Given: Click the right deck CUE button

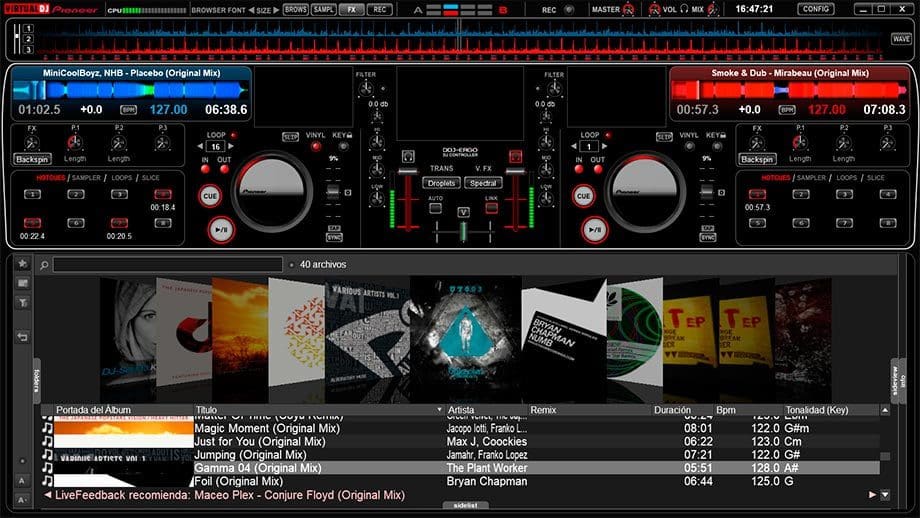Looking at the screenshot, I should [x=583, y=196].
